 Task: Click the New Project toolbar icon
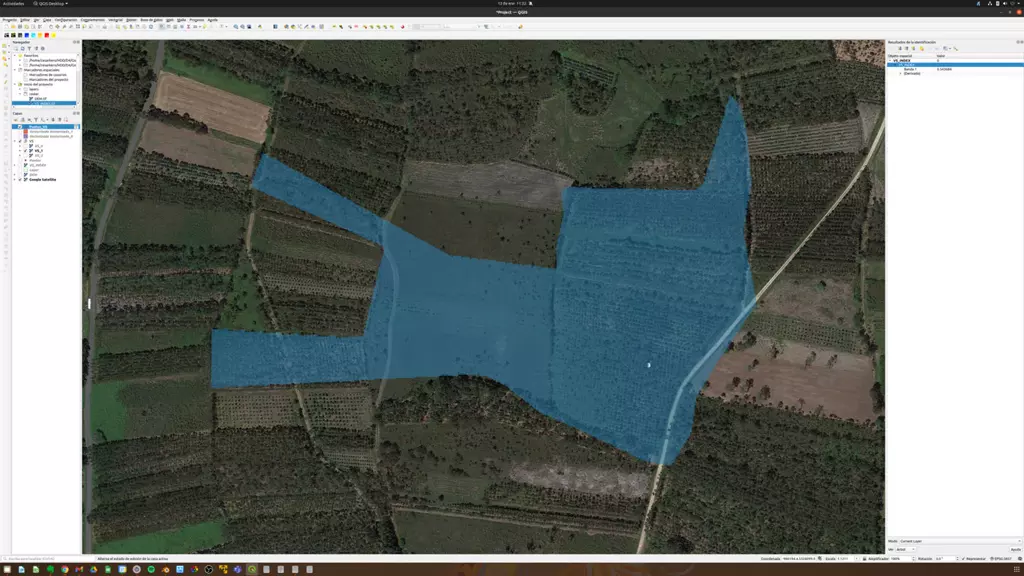7,27
